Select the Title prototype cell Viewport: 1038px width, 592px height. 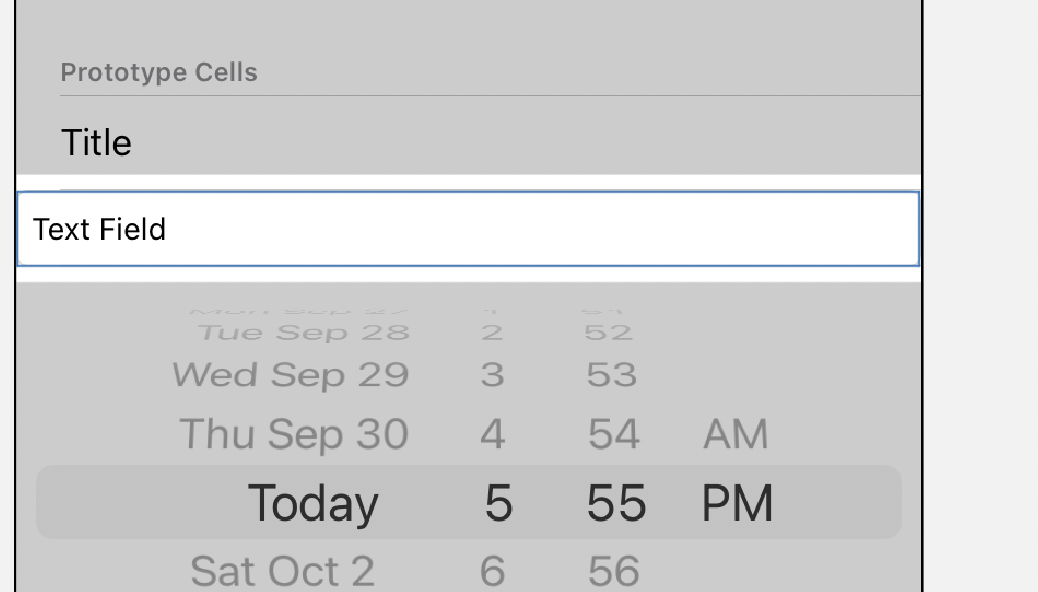pyautogui.click(x=96, y=143)
